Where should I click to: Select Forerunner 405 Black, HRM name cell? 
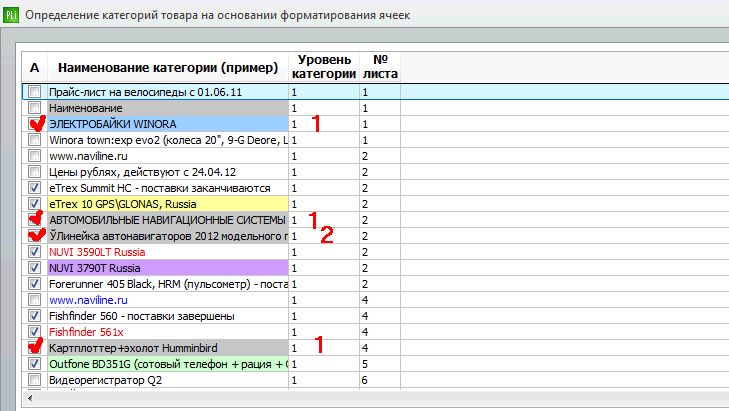(168, 284)
